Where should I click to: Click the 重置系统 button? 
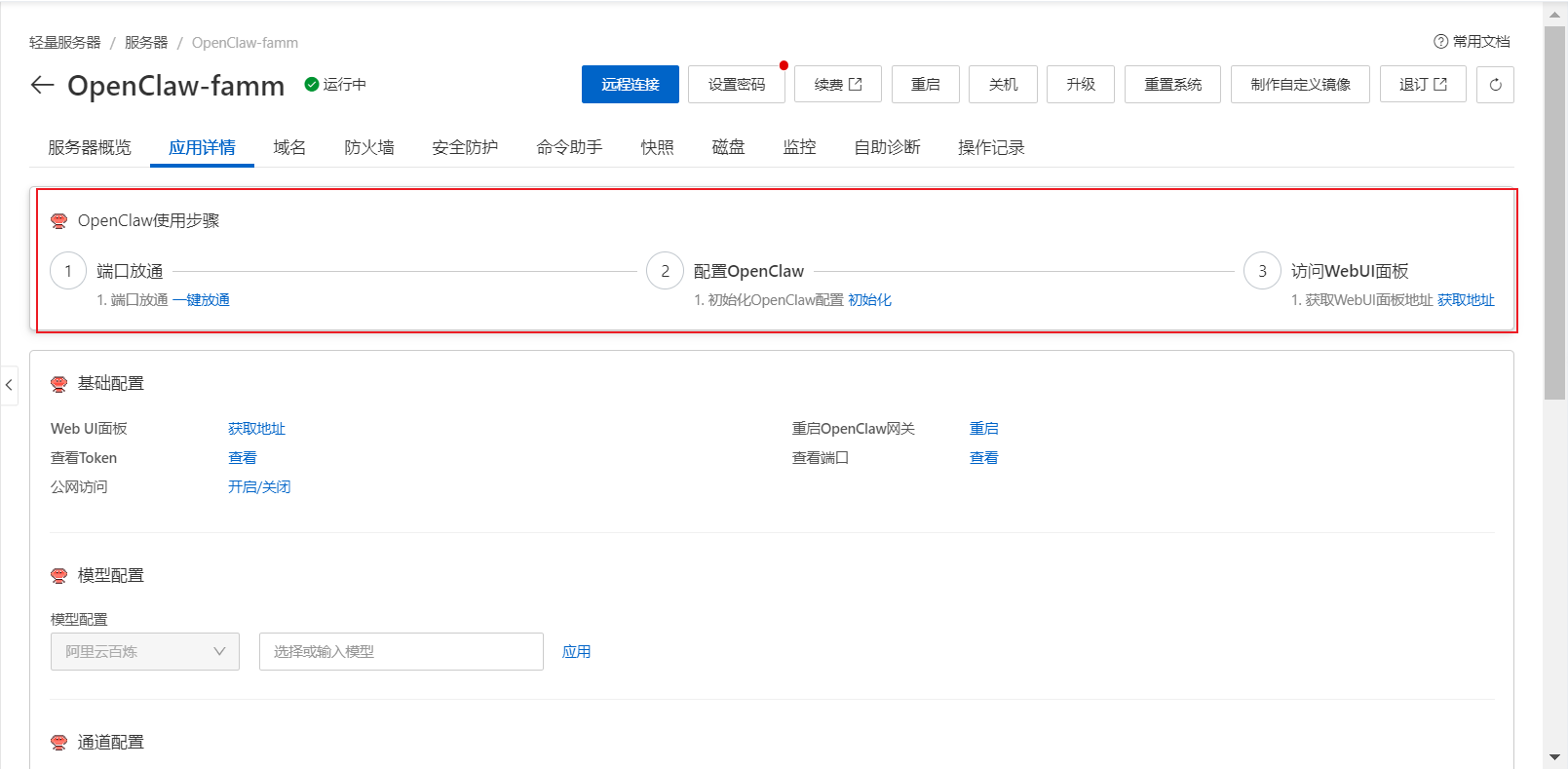pos(1173,85)
